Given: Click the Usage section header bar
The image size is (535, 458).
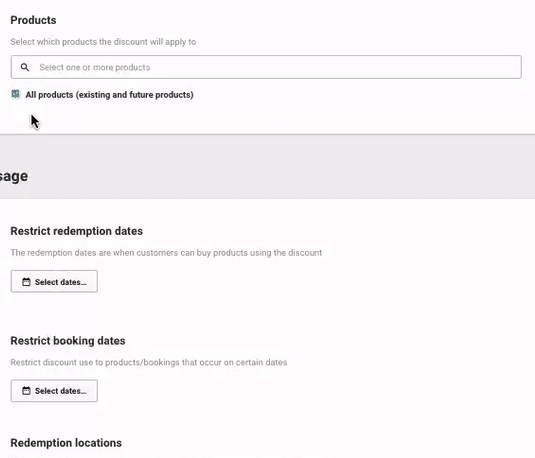Looking at the screenshot, I should point(268,167).
